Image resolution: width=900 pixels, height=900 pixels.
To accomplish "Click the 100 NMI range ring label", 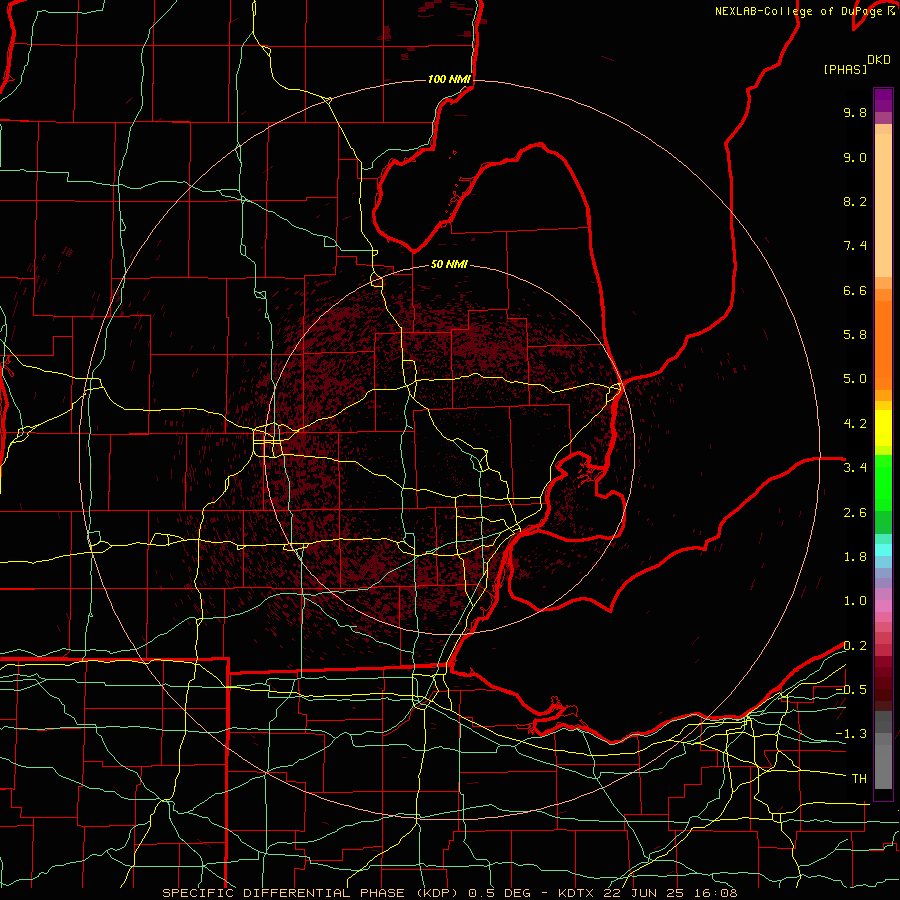I will coord(449,79).
